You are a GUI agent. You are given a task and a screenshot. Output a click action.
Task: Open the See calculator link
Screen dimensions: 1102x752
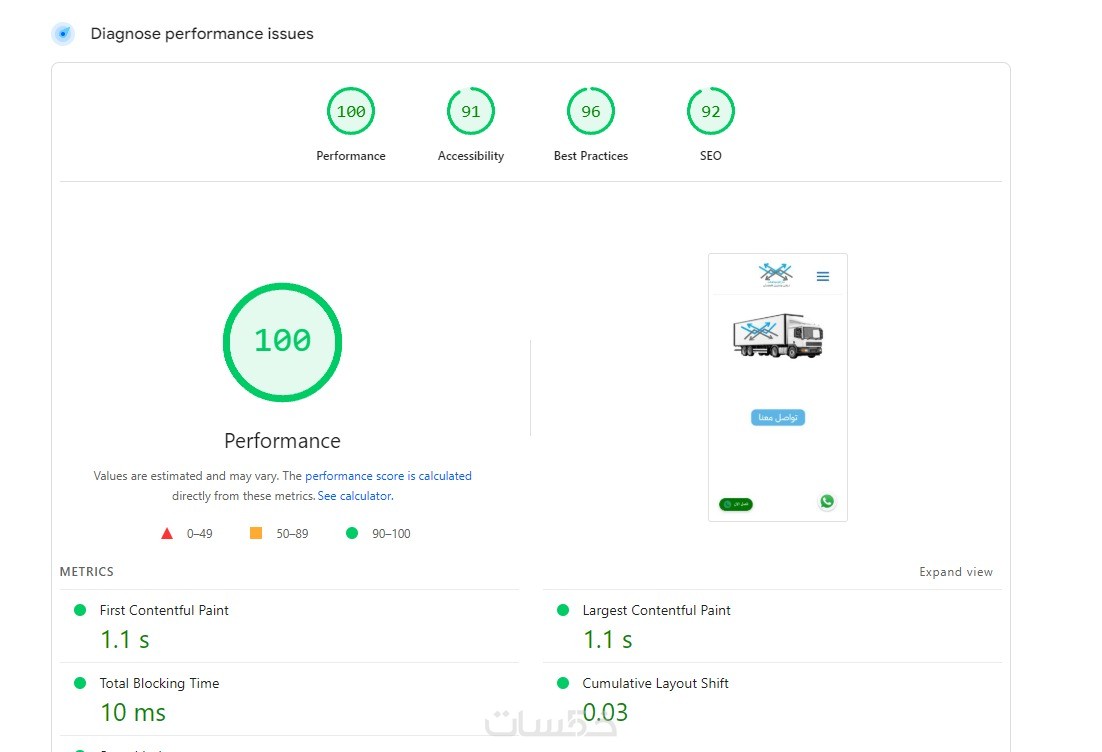pyautogui.click(x=355, y=495)
